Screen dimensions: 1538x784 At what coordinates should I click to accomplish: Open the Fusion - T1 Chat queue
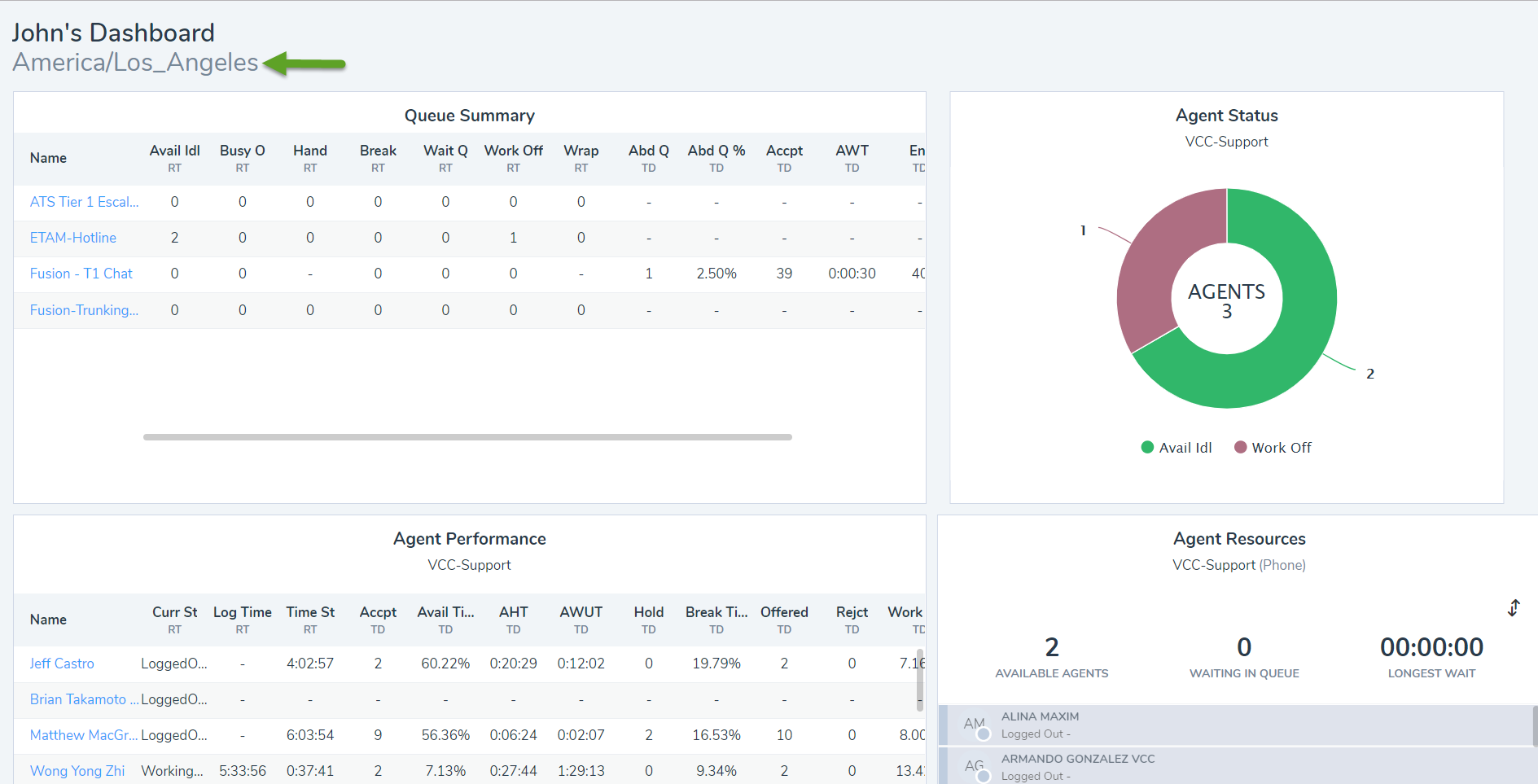click(x=81, y=274)
